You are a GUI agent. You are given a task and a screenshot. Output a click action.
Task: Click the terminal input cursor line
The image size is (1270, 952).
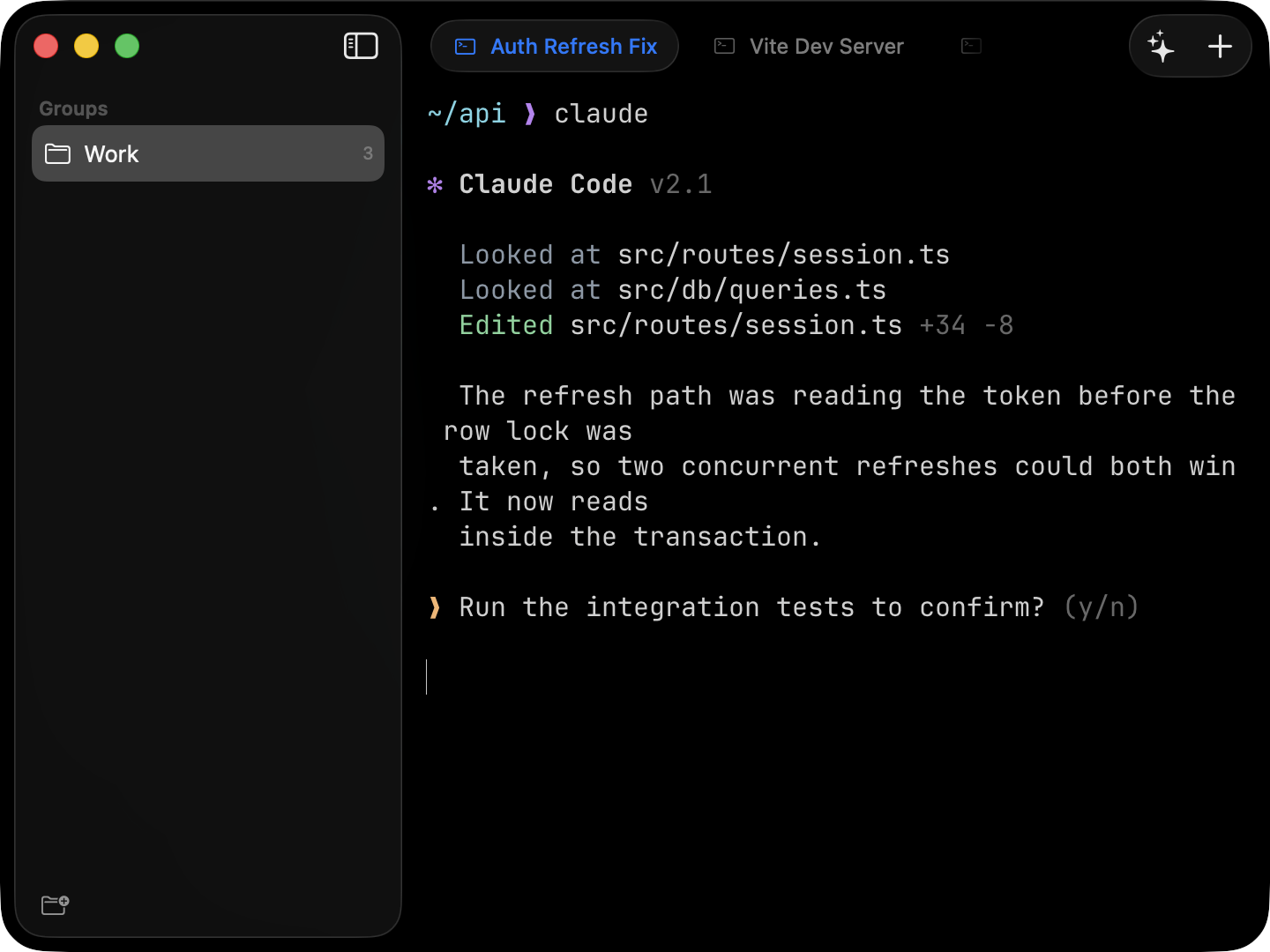(427, 677)
